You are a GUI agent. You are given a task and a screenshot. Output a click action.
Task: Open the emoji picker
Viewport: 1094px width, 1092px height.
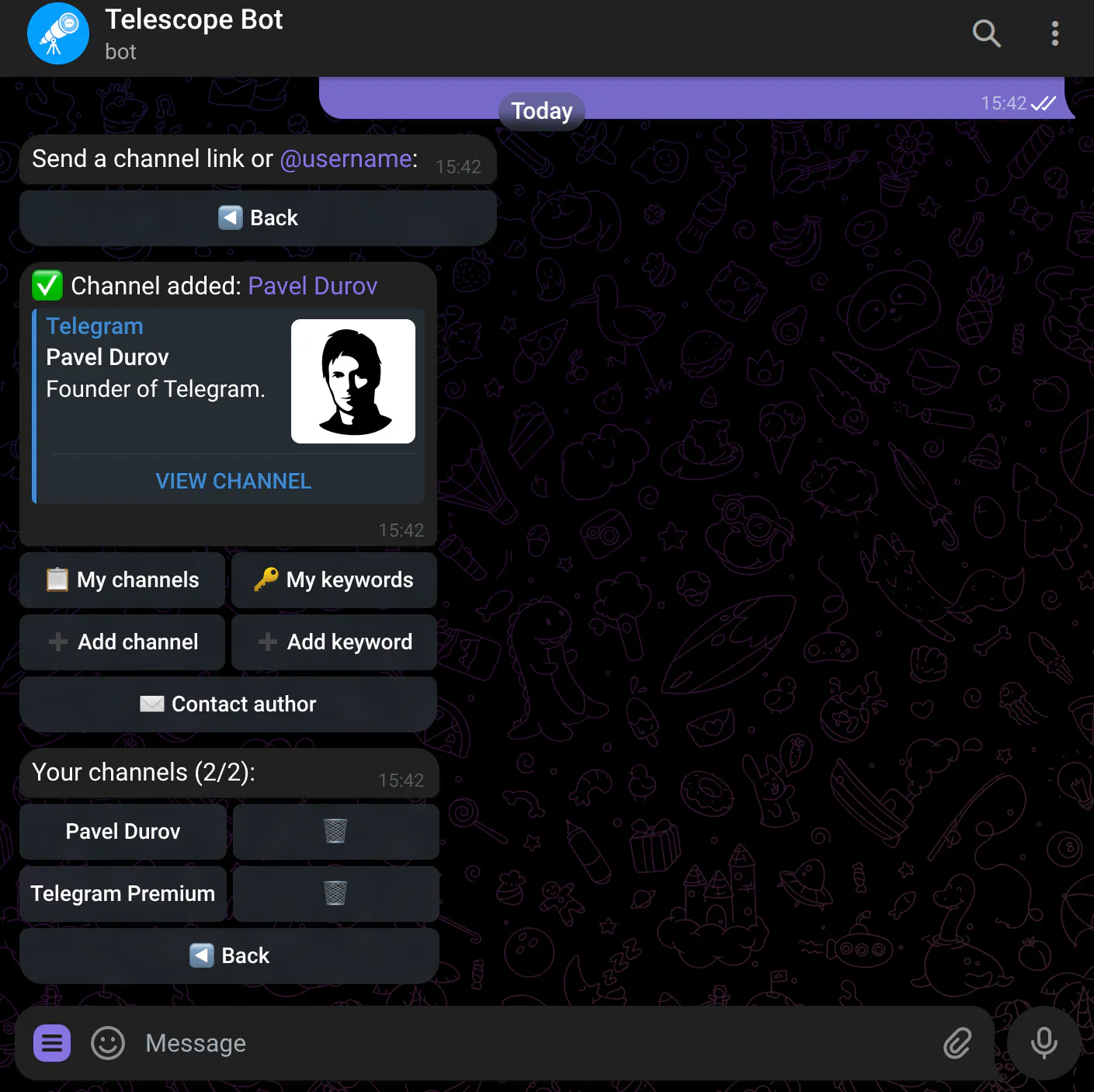coord(108,1043)
